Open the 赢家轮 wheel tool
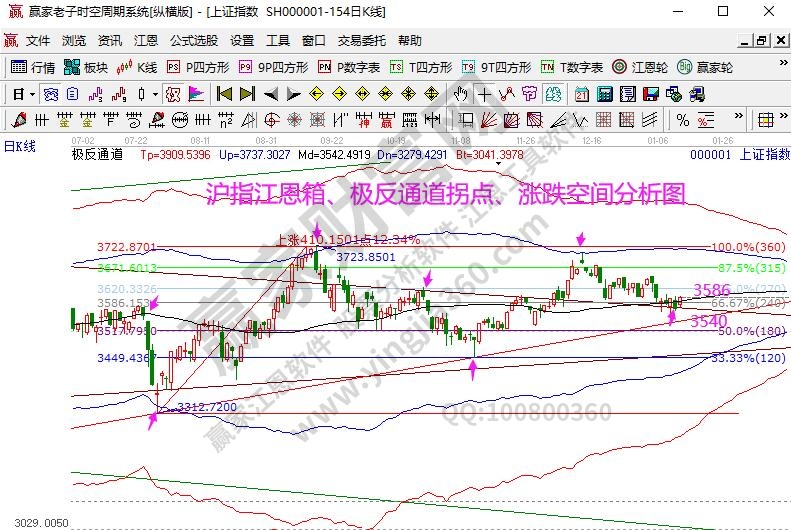The image size is (791, 530). point(705,67)
